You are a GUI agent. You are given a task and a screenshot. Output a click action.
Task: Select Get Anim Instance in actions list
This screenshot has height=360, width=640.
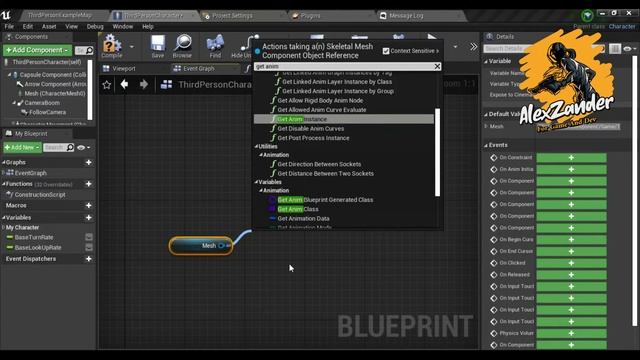tap(344, 119)
